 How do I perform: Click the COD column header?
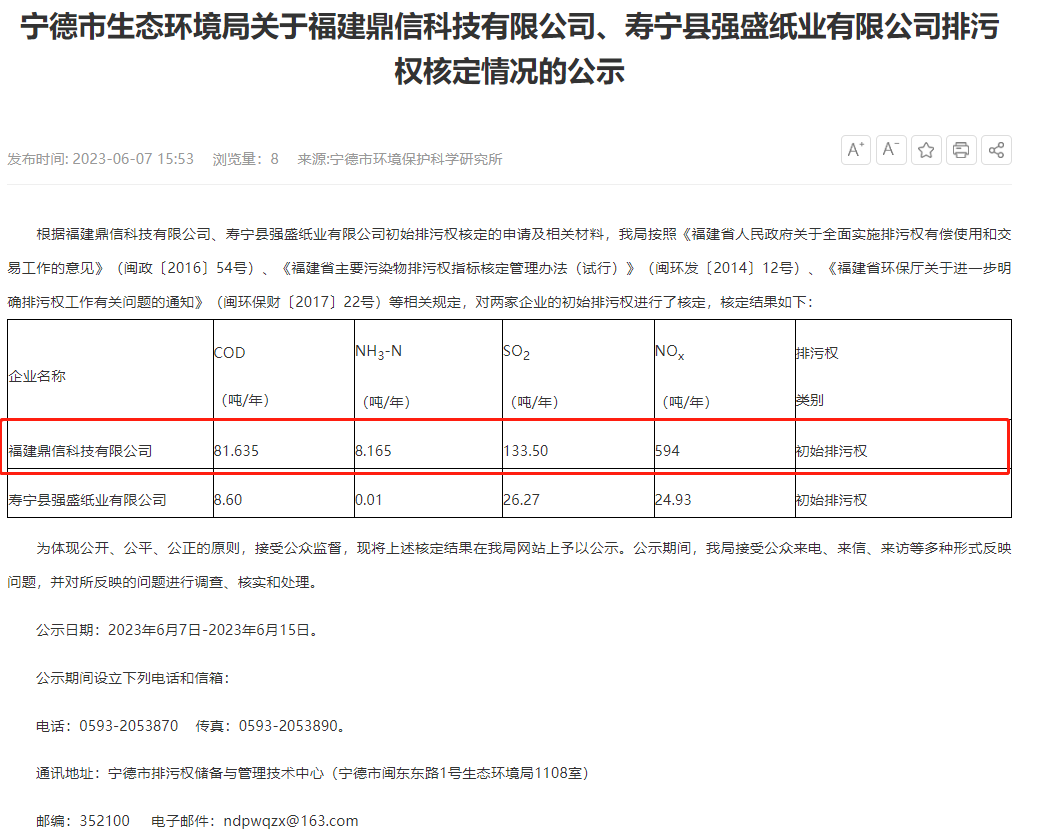[229, 353]
